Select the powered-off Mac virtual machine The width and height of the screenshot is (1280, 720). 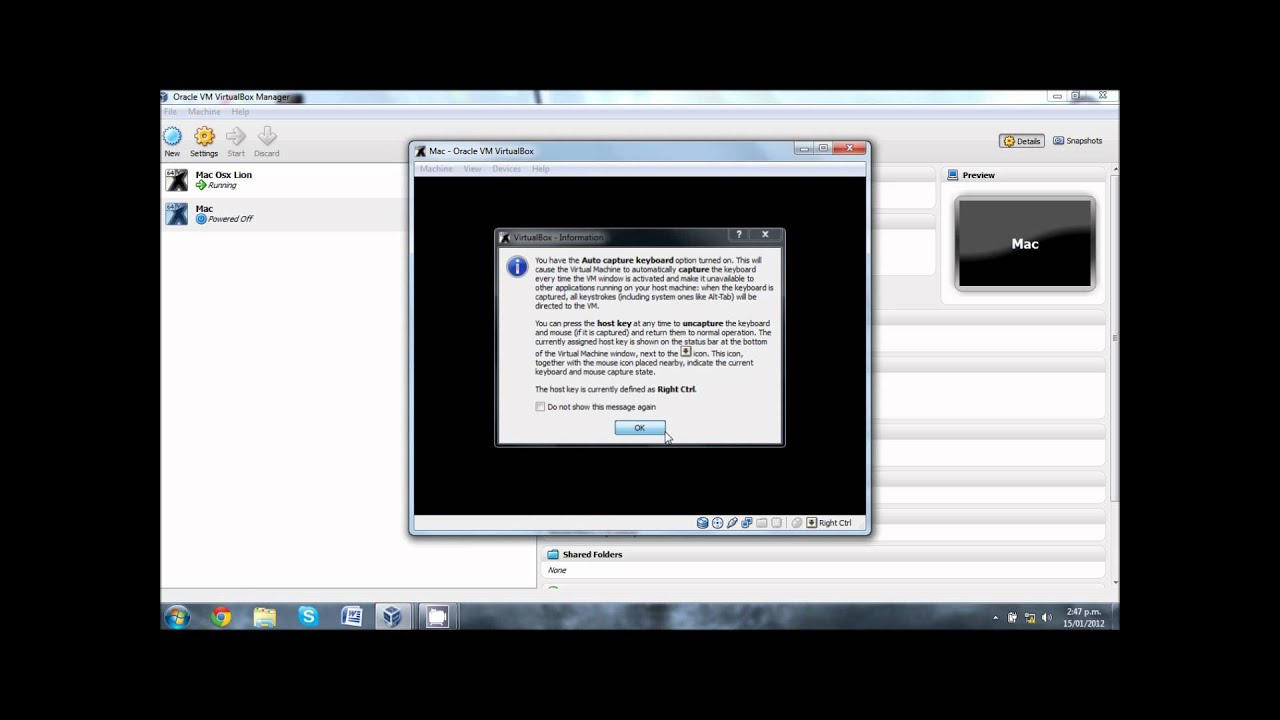click(x=285, y=213)
